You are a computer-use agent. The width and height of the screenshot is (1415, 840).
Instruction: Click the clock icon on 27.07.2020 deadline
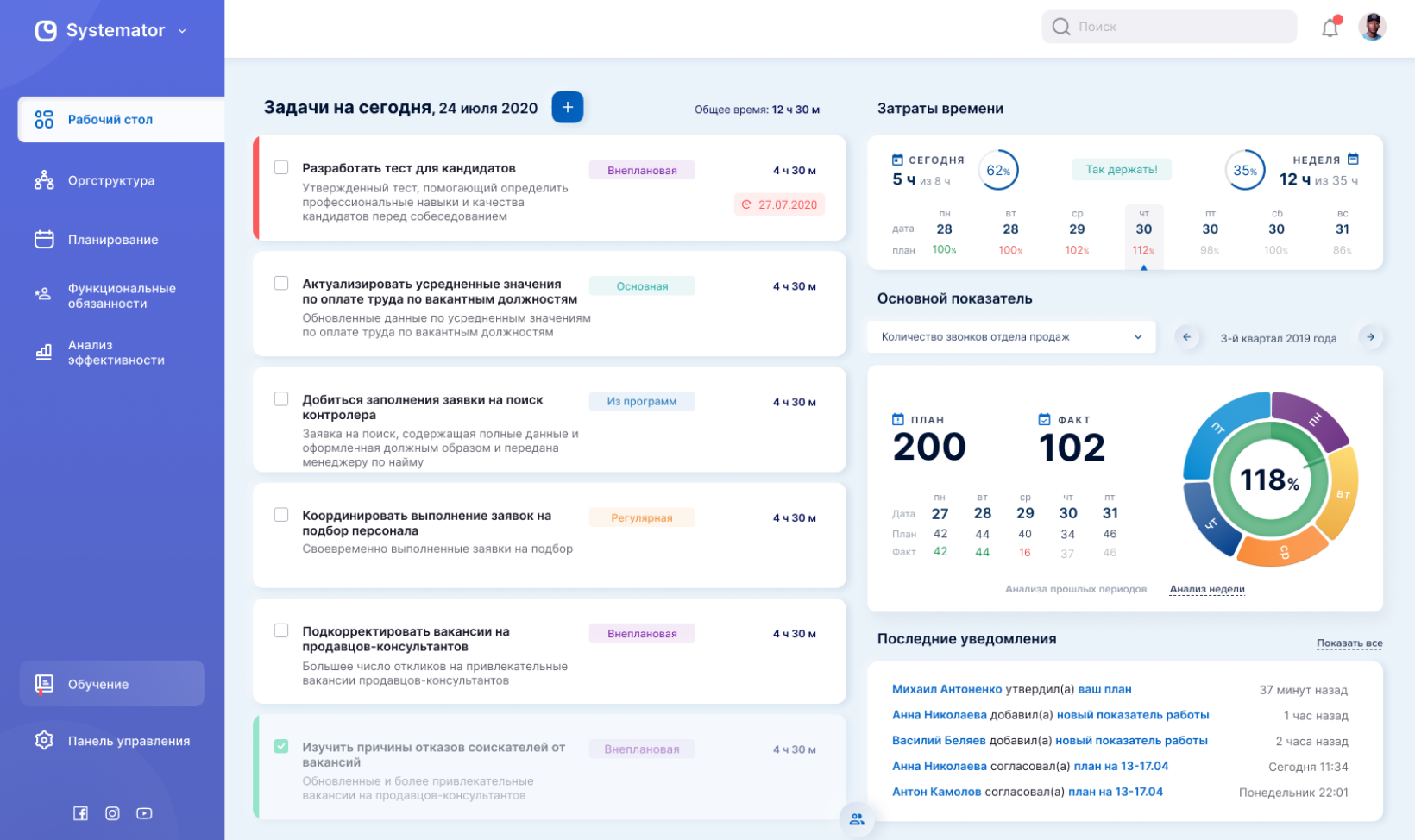[x=746, y=204]
